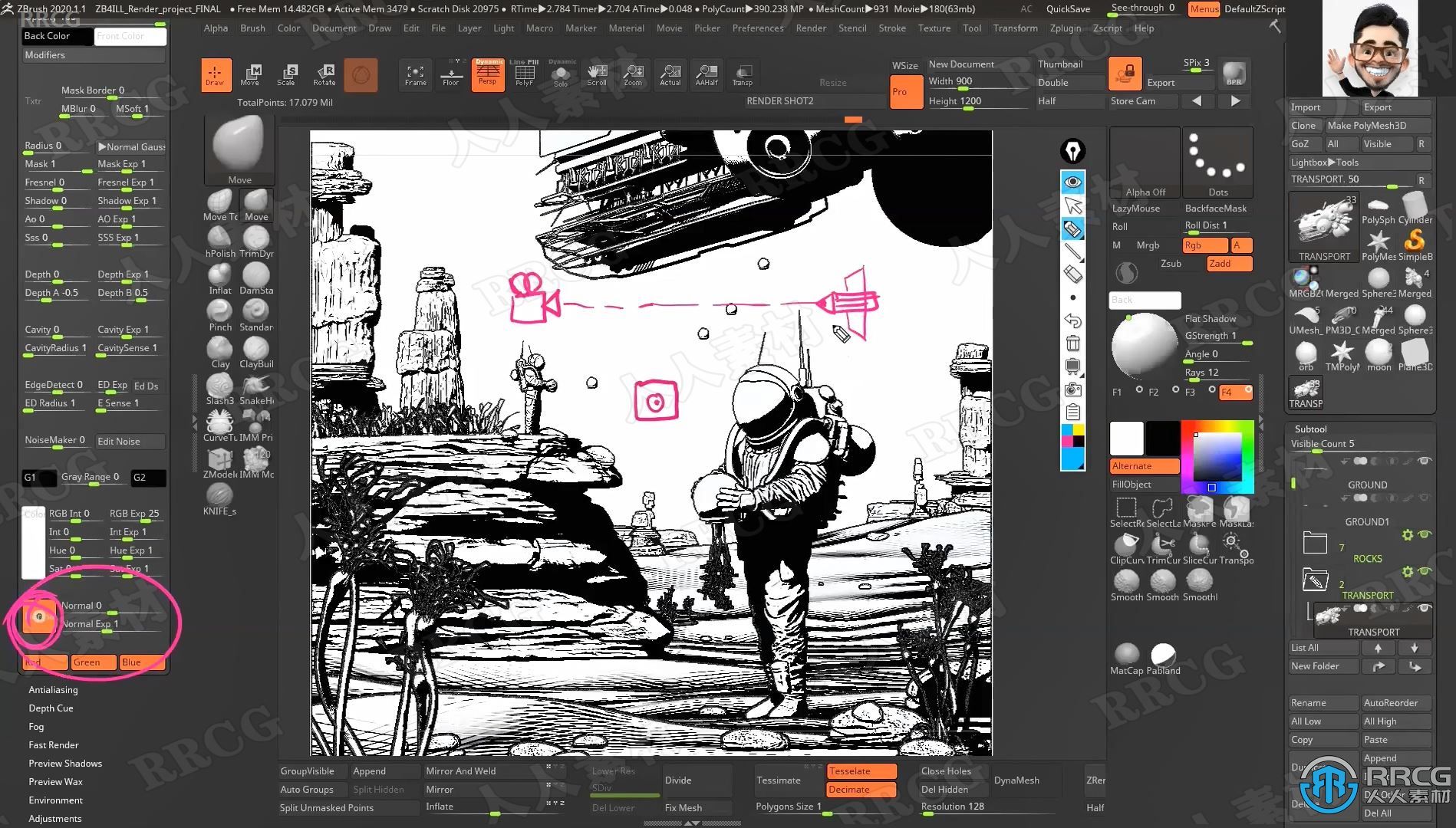1456x828 pixels.
Task: Select the Inflat brush
Action: (220, 278)
